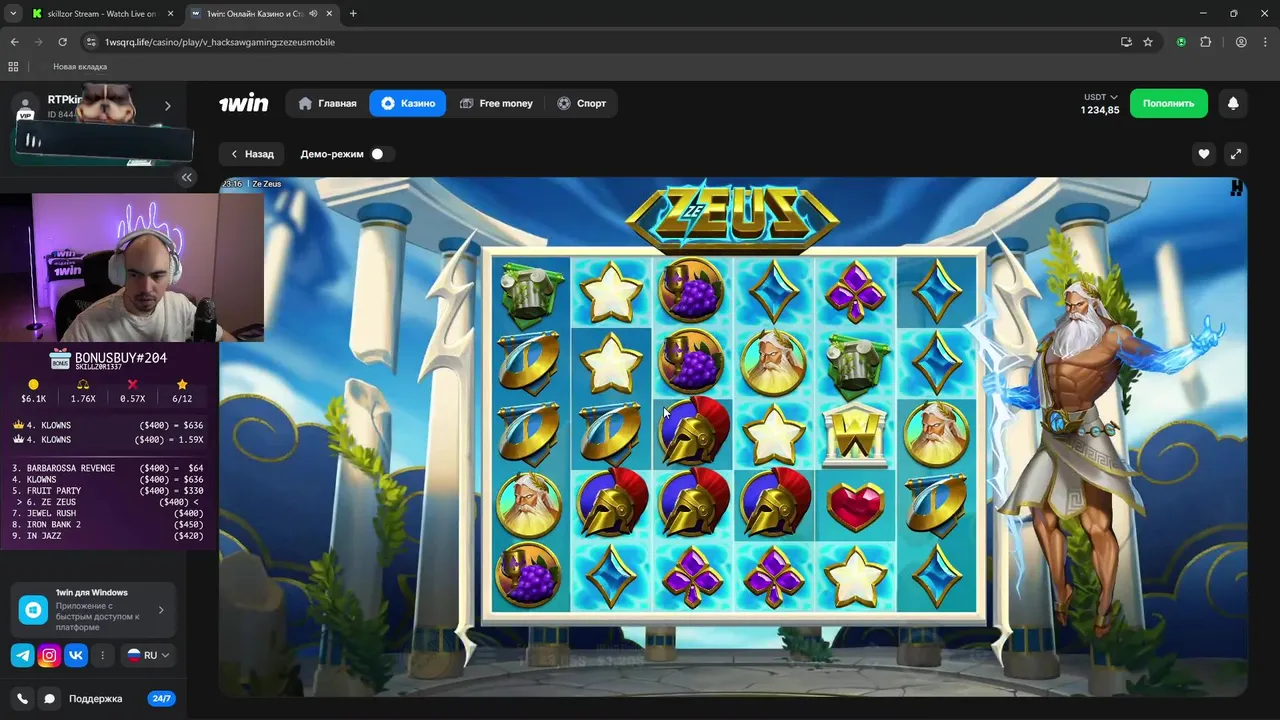The image size is (1280, 720).
Task: Click the Назад back button
Action: tap(252, 154)
